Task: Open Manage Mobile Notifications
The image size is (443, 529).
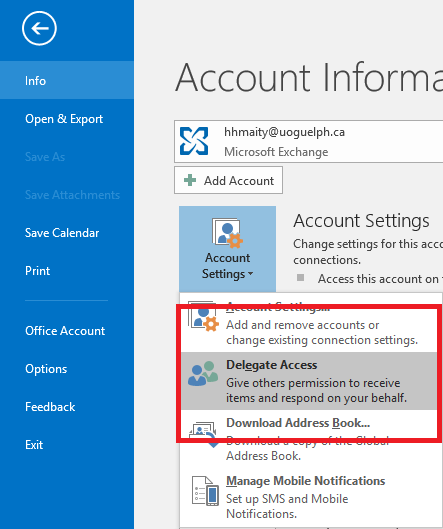Action: pos(309,497)
